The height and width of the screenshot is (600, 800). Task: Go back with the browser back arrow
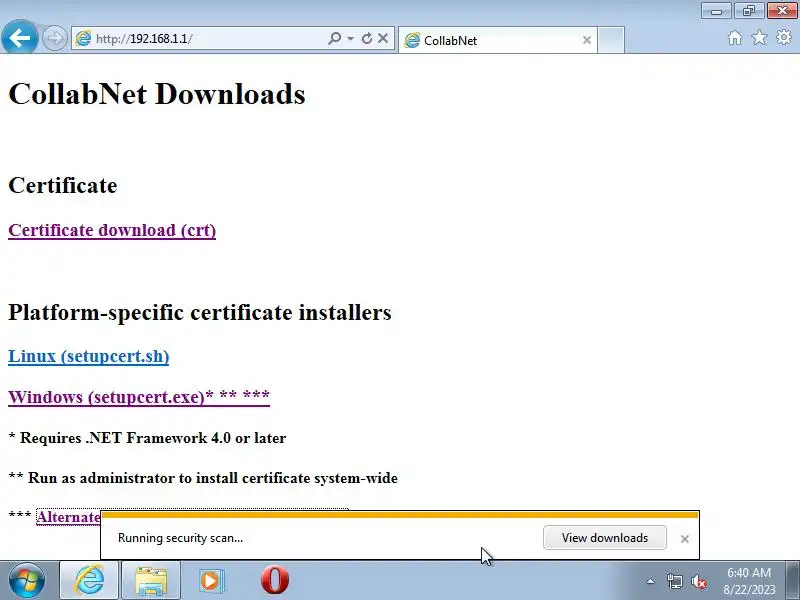tap(19, 37)
